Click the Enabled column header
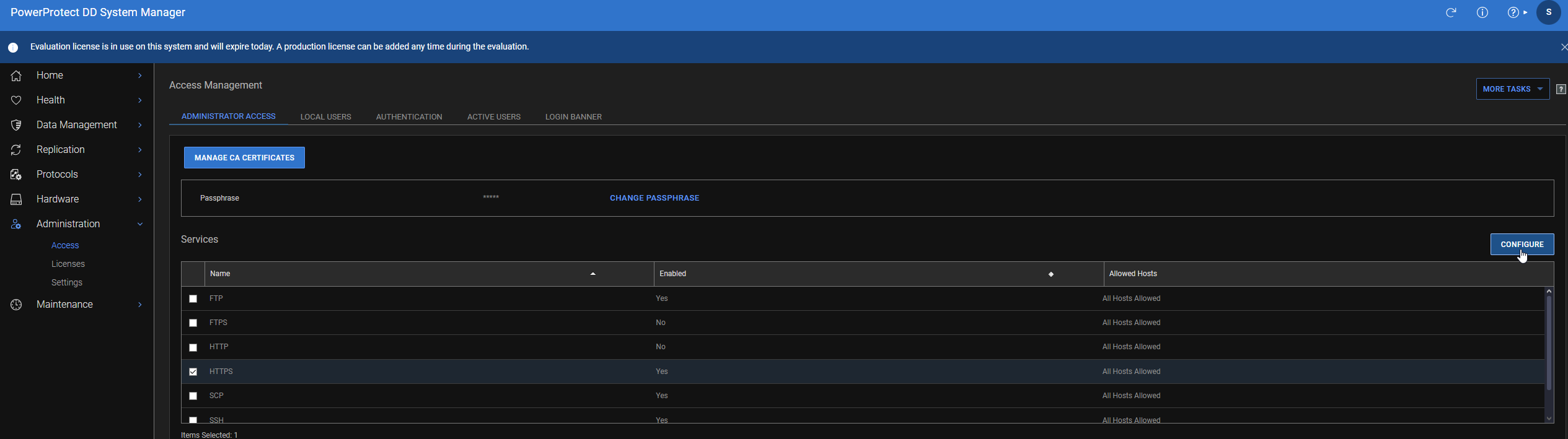1568x439 pixels. pyautogui.click(x=879, y=274)
